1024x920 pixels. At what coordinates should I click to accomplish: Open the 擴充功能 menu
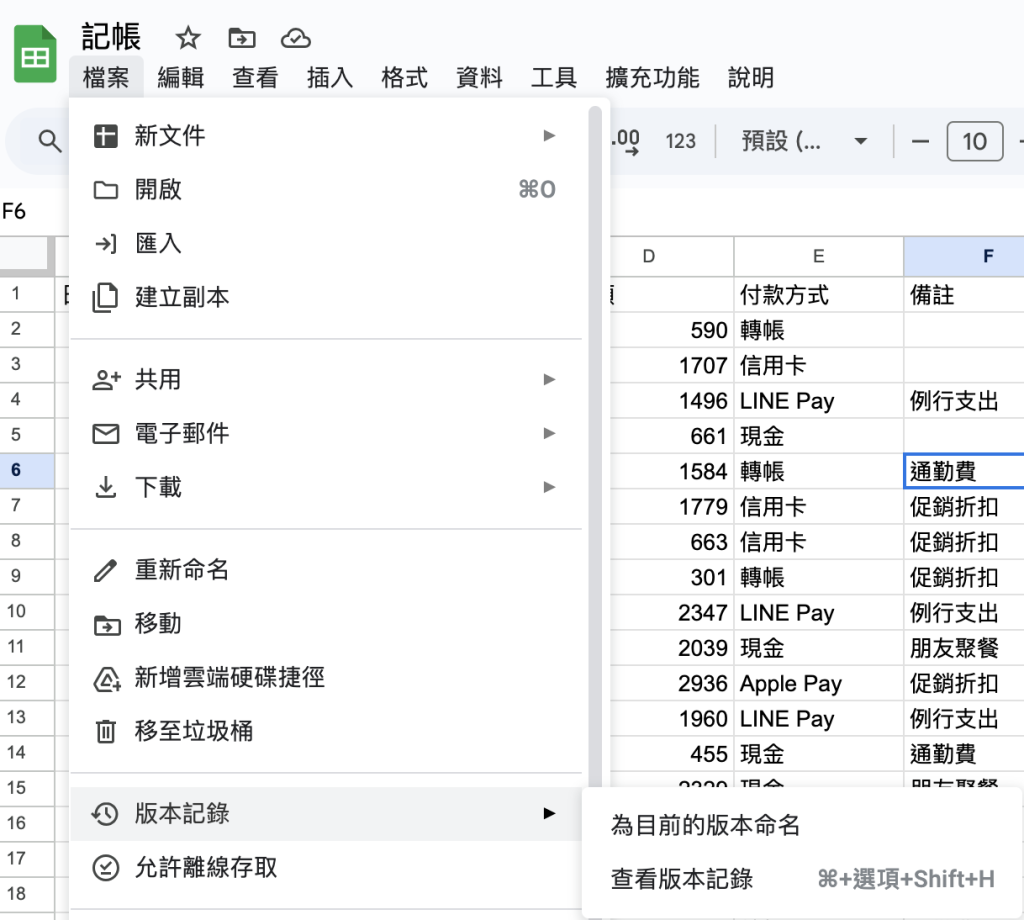coord(651,78)
